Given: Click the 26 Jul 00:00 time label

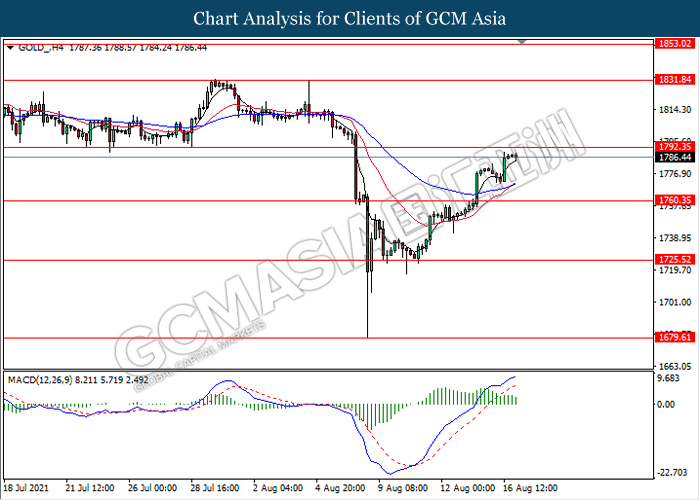Looking at the screenshot, I should (152, 488).
